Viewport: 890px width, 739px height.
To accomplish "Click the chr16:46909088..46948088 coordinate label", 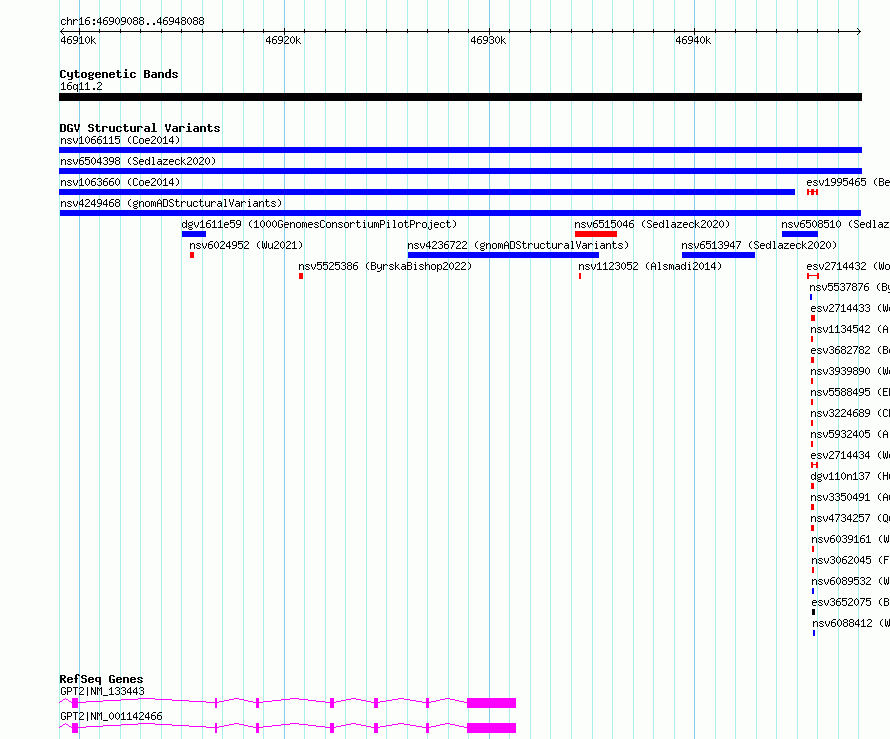I will click(x=132, y=22).
